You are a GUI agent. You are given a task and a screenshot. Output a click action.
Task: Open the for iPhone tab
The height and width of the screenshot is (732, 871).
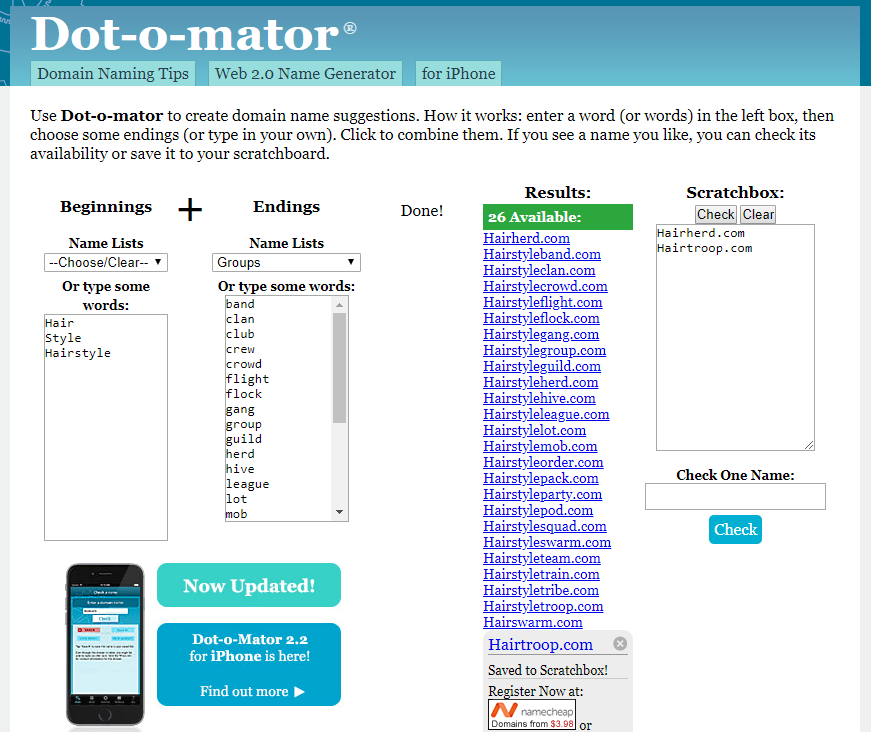458,73
